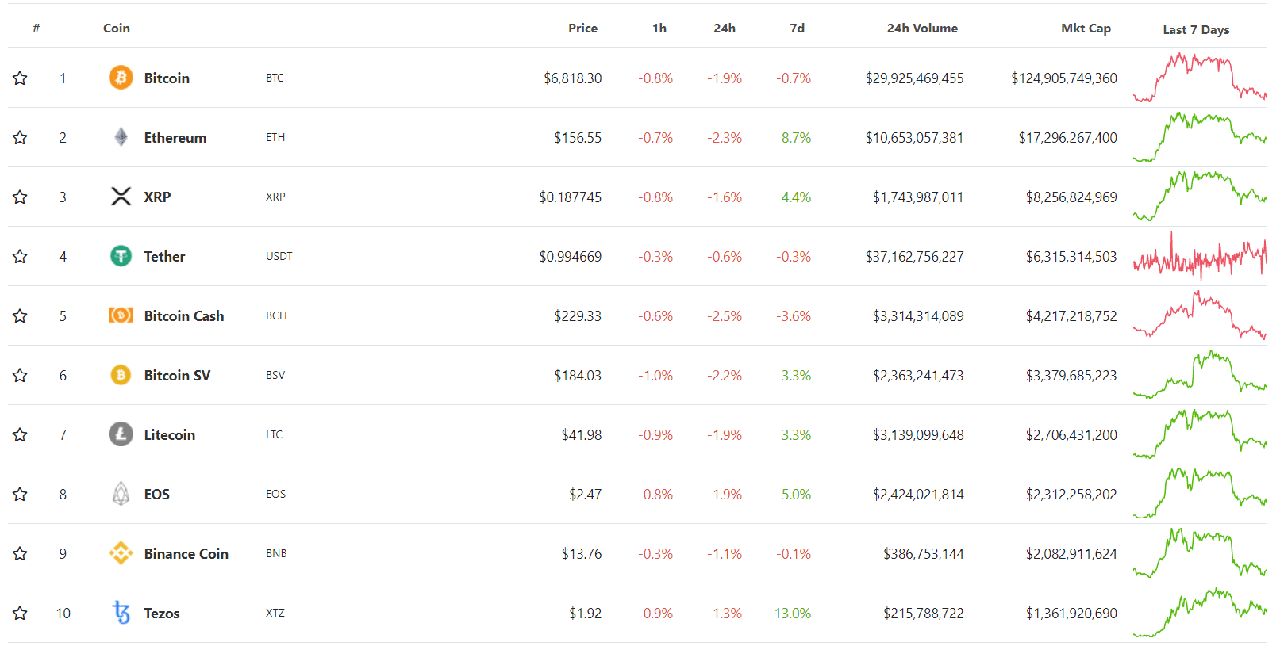
Task: Click Bitcoin SV price $184.03
Action: click(x=578, y=375)
